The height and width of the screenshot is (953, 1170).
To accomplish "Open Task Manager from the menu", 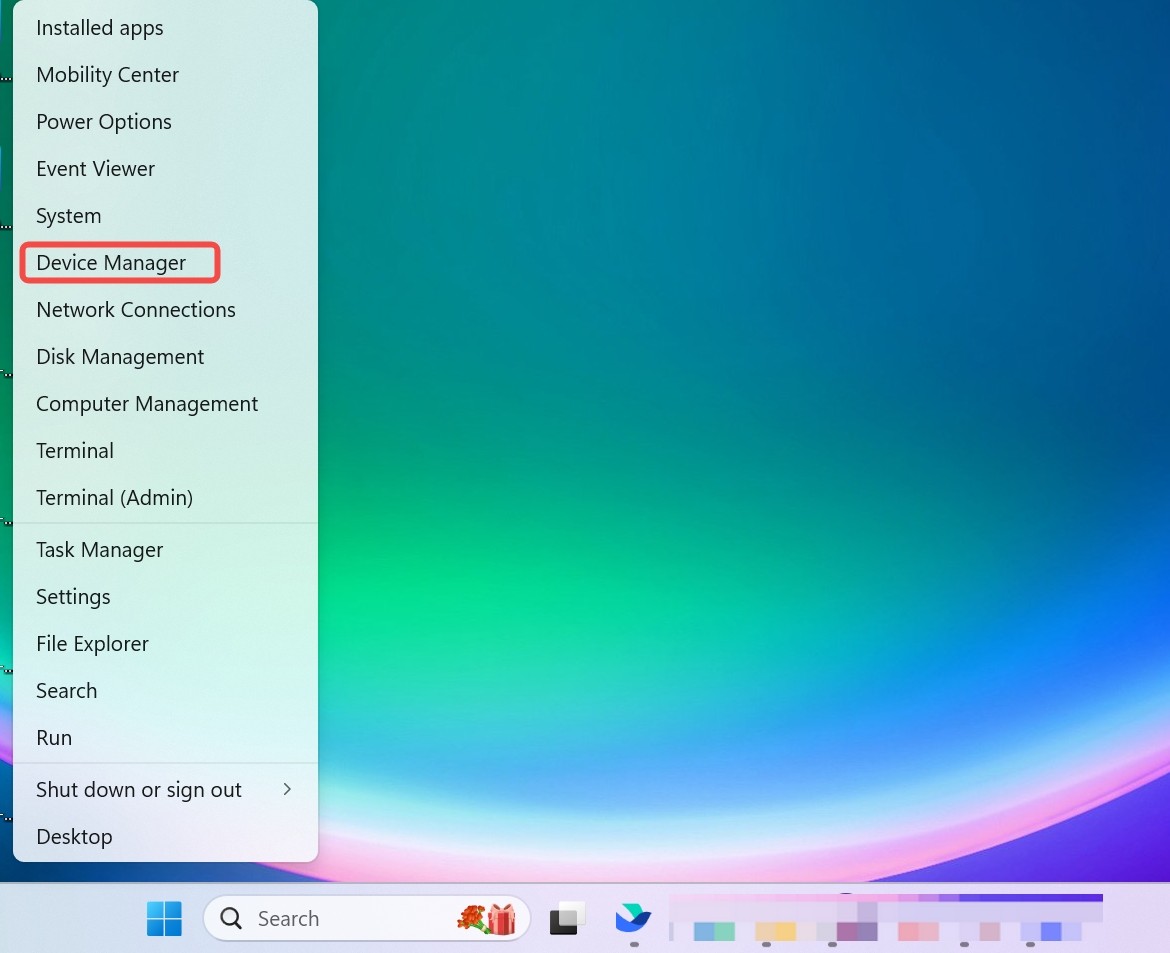I will [x=100, y=550].
